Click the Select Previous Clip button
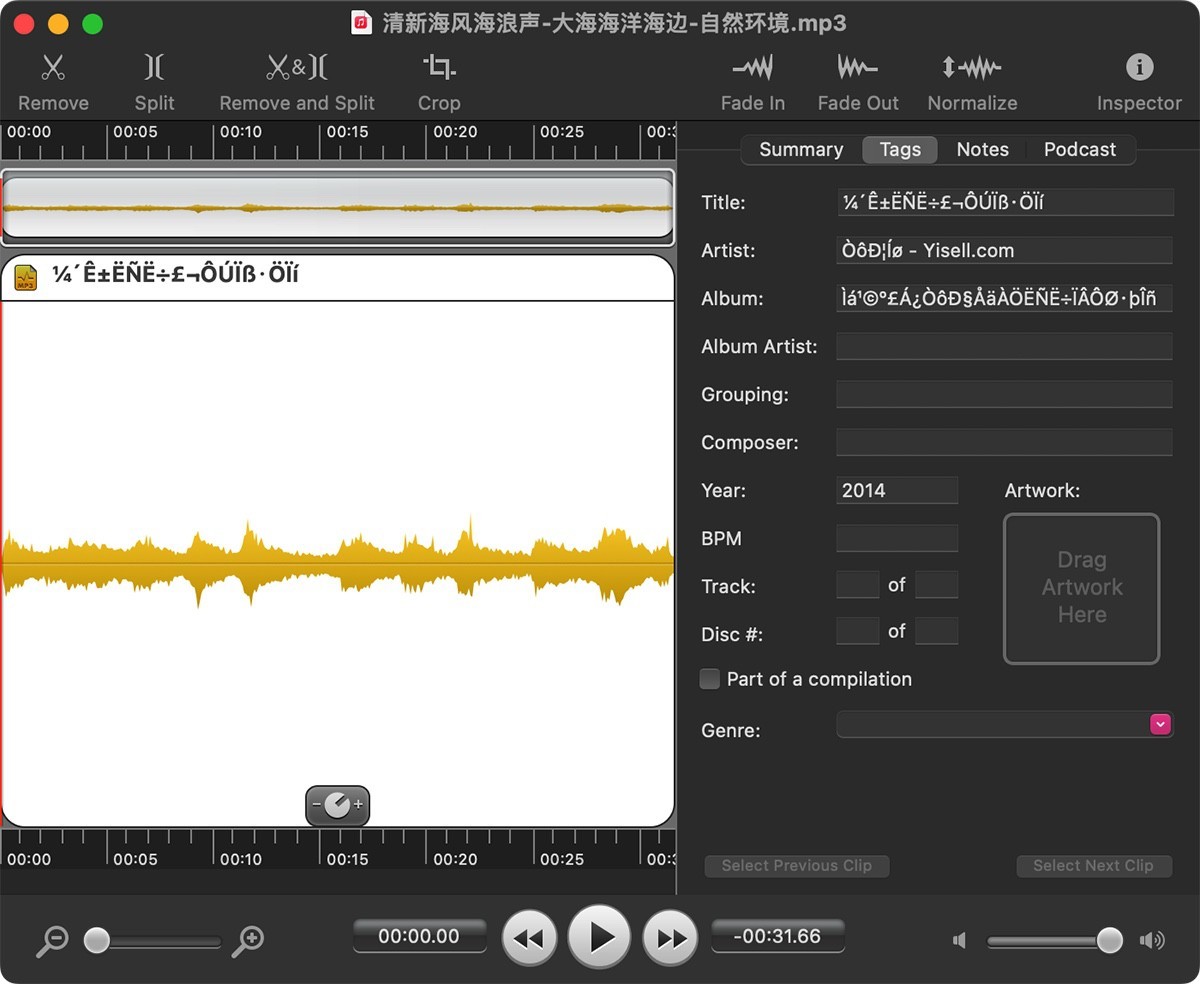This screenshot has width=1200, height=984. (x=797, y=866)
